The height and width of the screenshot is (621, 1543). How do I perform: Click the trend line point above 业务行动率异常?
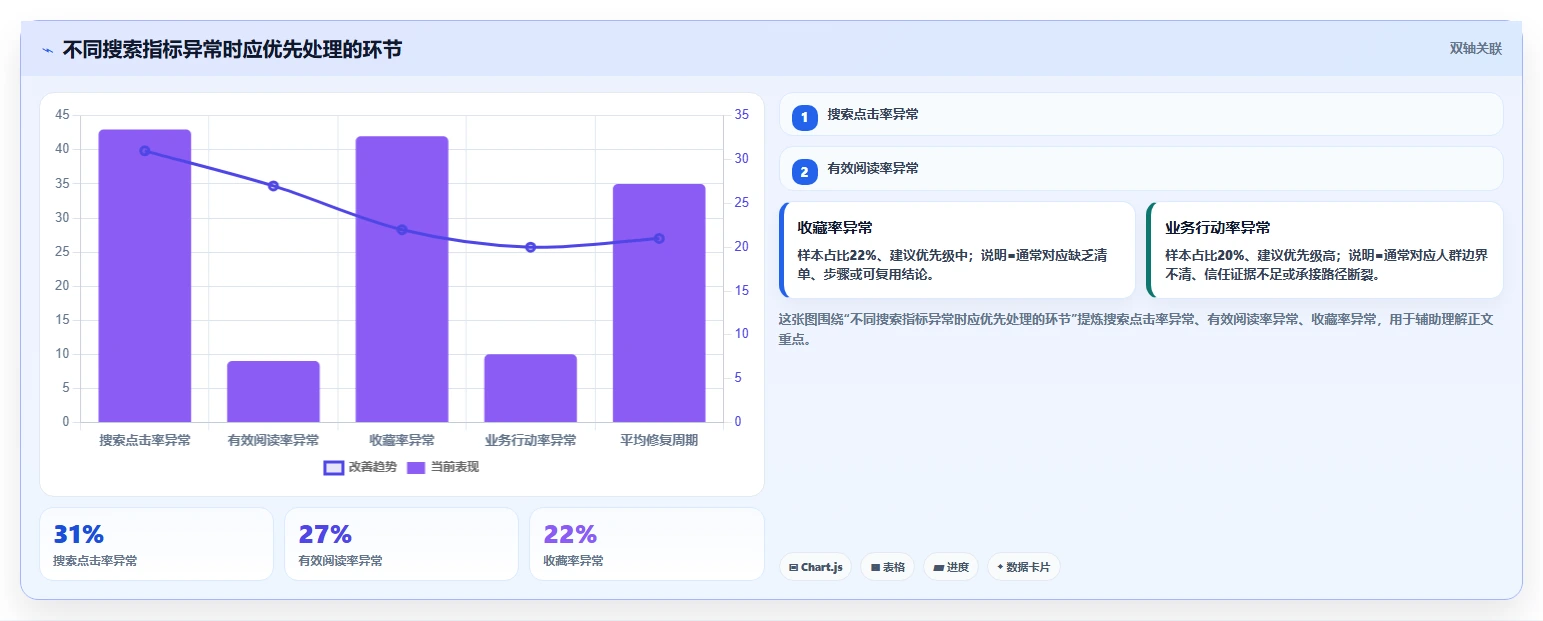(530, 247)
